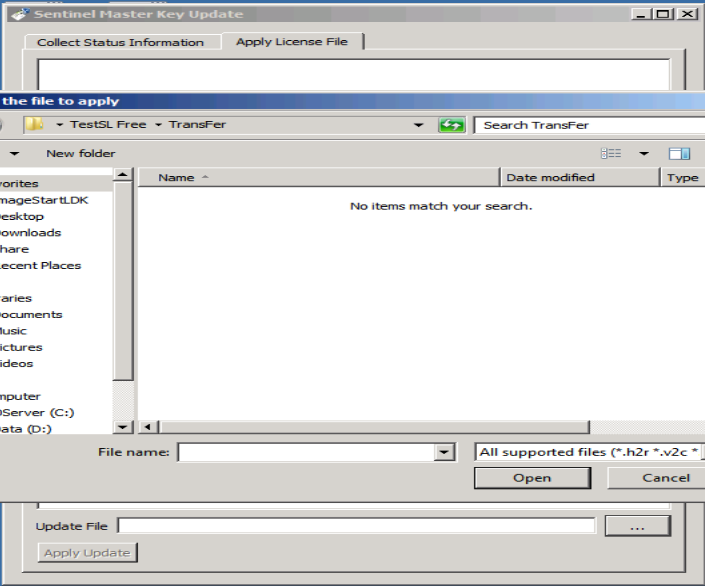The image size is (705, 586).
Task: Click the Sentinel Master Key Update title icon
Action: pos(20,14)
